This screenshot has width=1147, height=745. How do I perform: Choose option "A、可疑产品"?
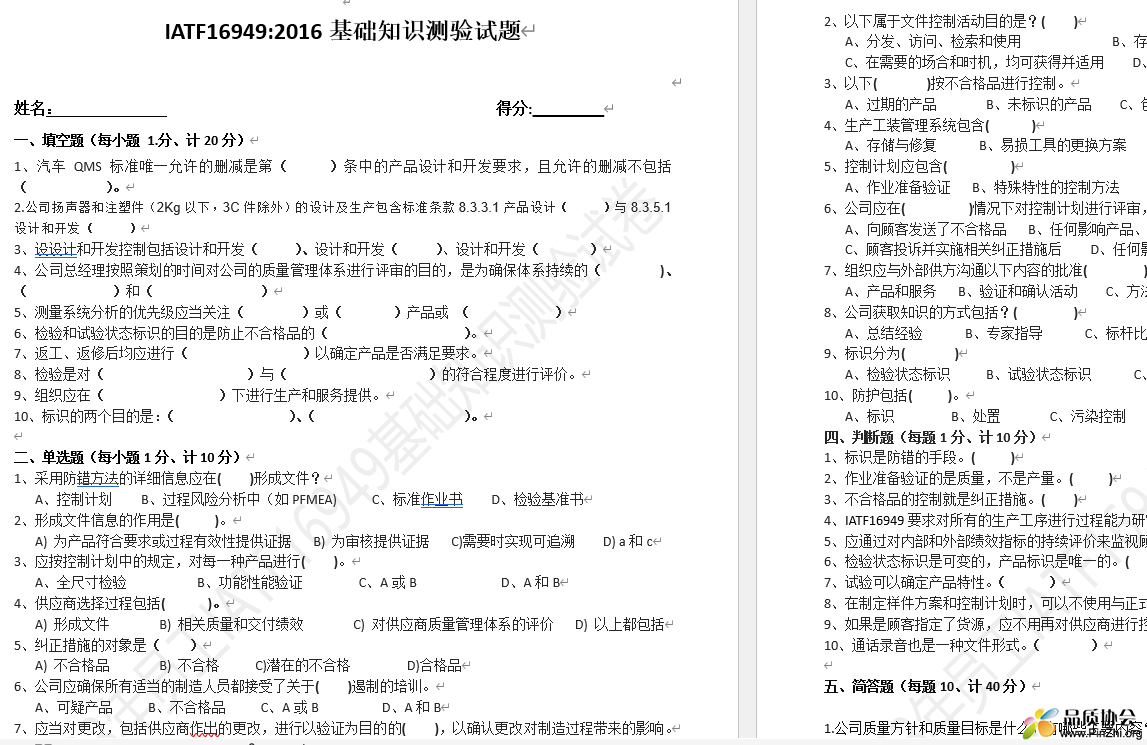click(x=74, y=708)
